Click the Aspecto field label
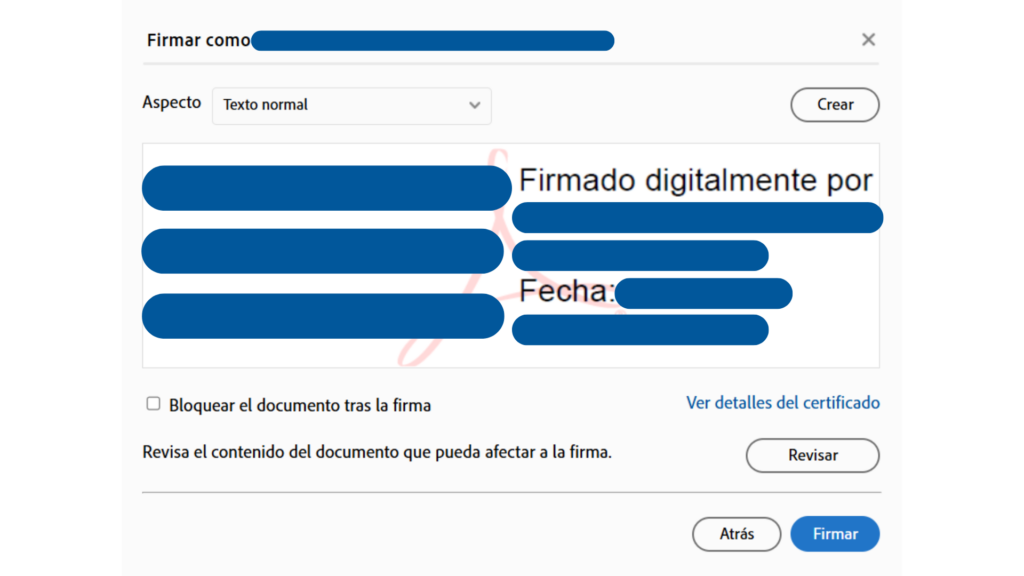 click(x=171, y=103)
